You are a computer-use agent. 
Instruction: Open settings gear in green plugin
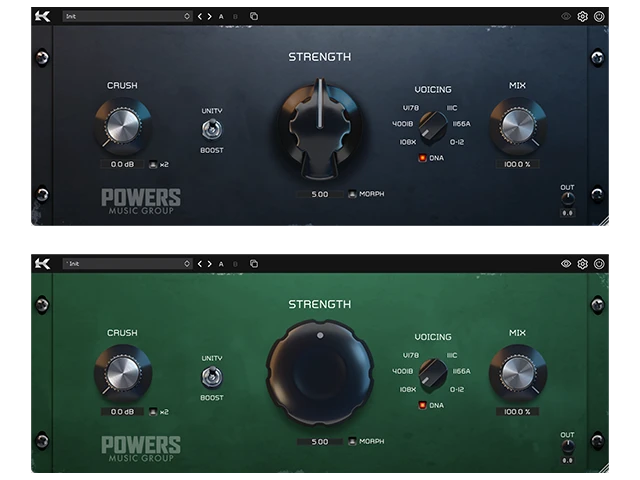point(582,264)
